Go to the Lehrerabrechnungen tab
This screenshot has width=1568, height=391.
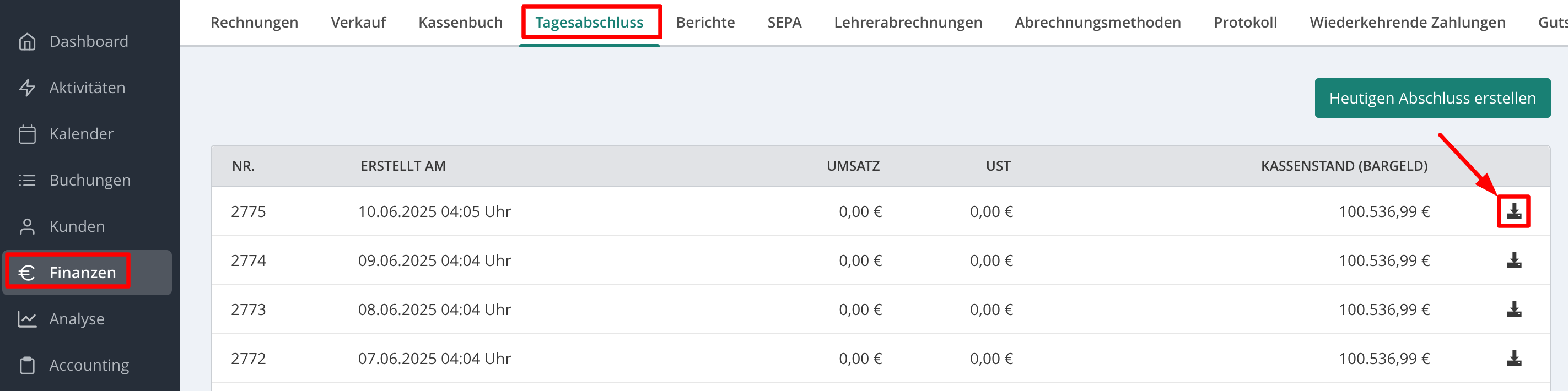click(908, 23)
